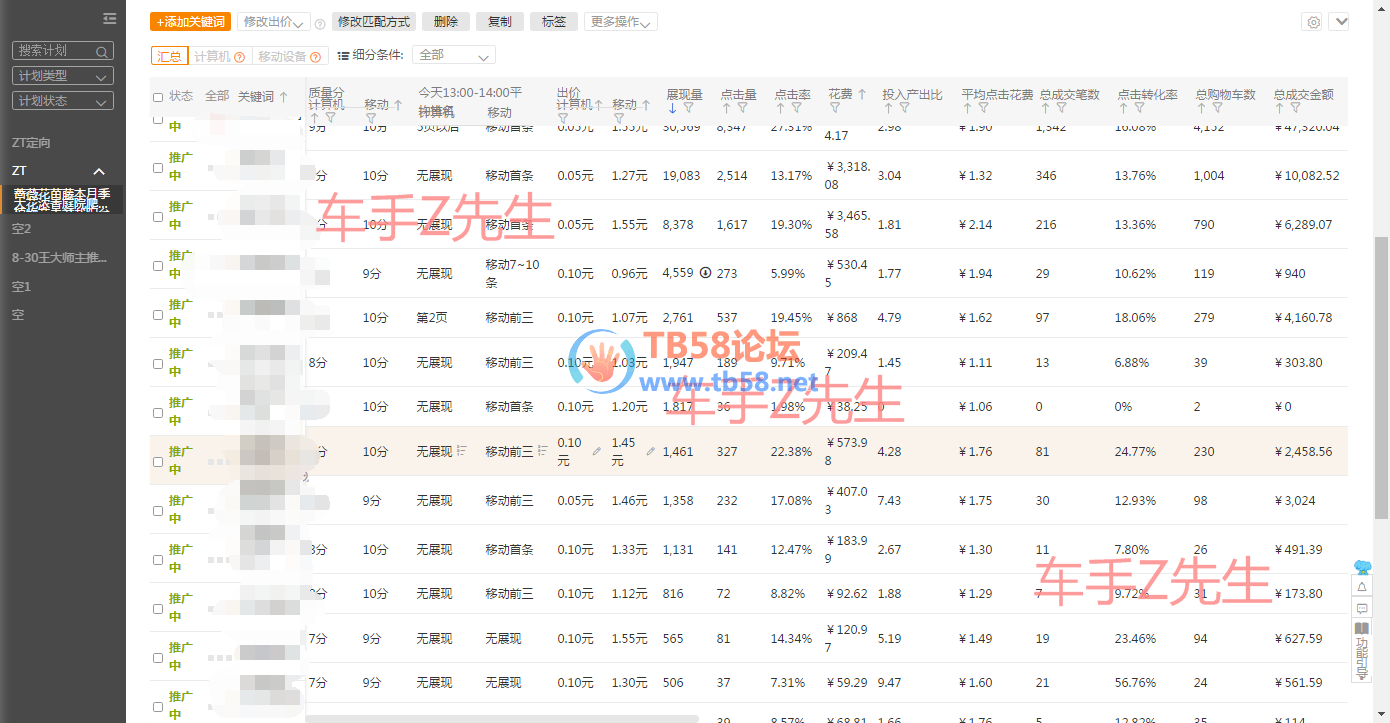Open the 细分条件 全部 dropdown

coord(453,55)
